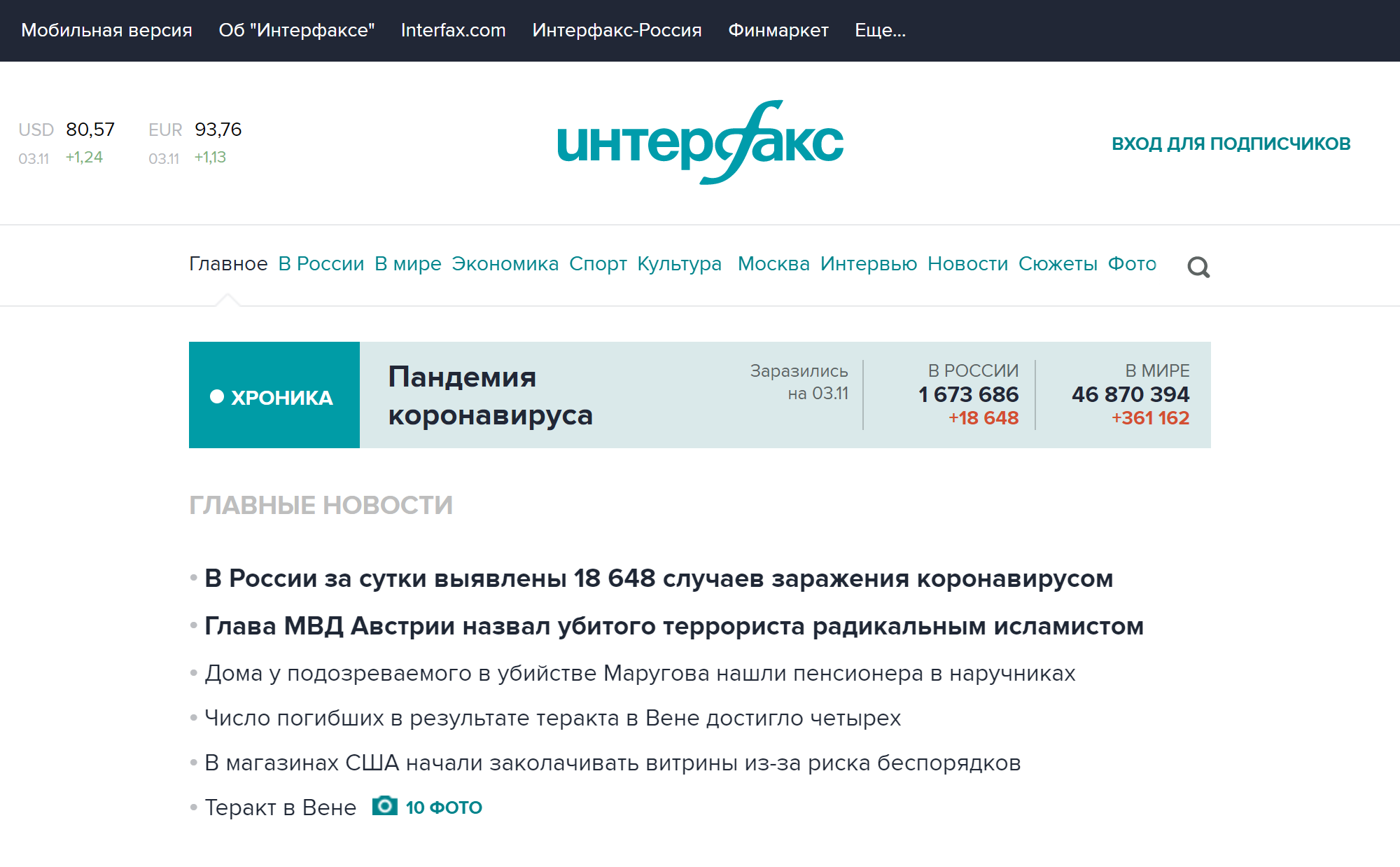The width and height of the screenshot is (1400, 867).
Task: Open Финмаркет link
Action: click(778, 30)
